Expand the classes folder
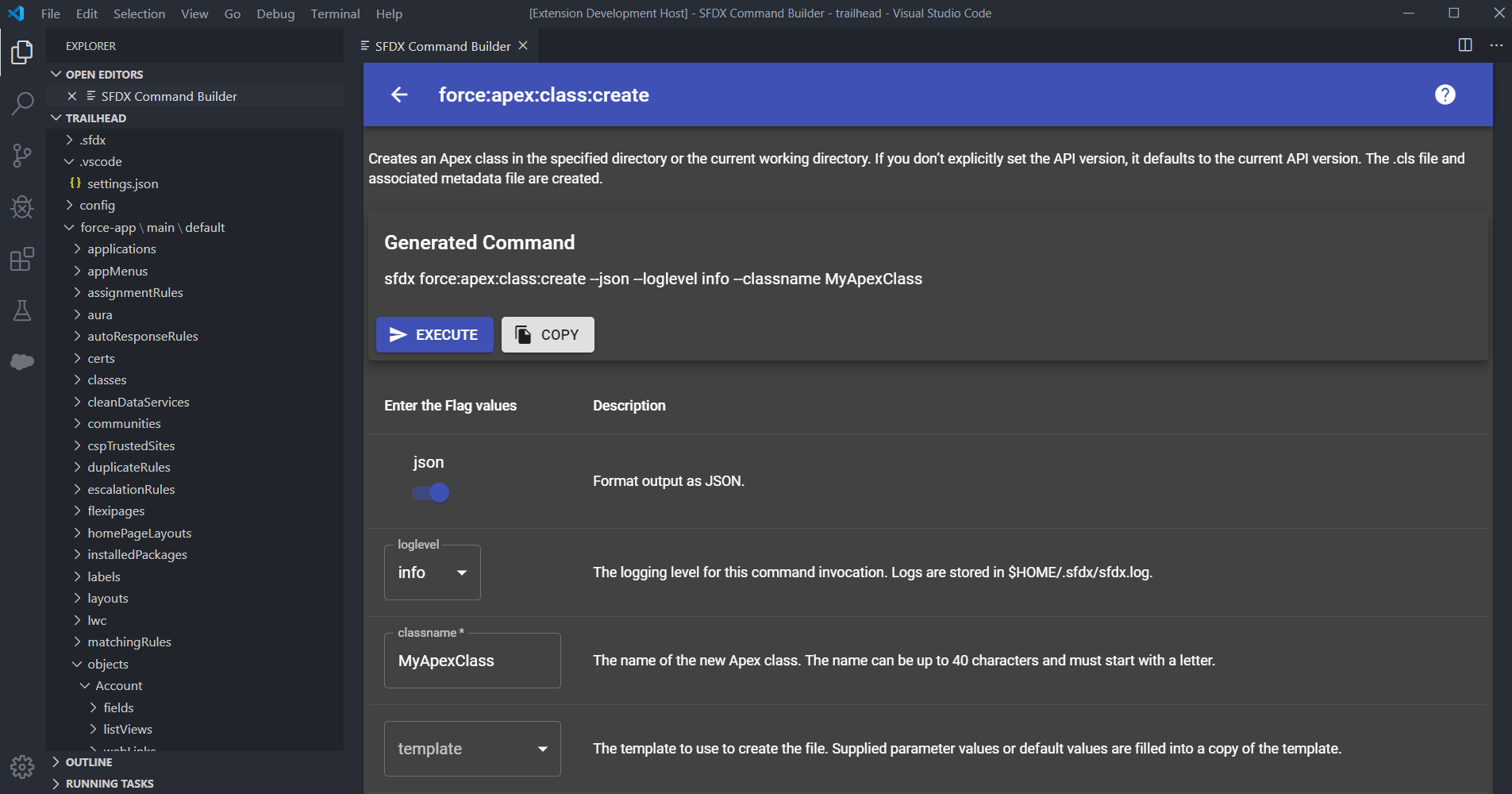 click(x=194, y=380)
